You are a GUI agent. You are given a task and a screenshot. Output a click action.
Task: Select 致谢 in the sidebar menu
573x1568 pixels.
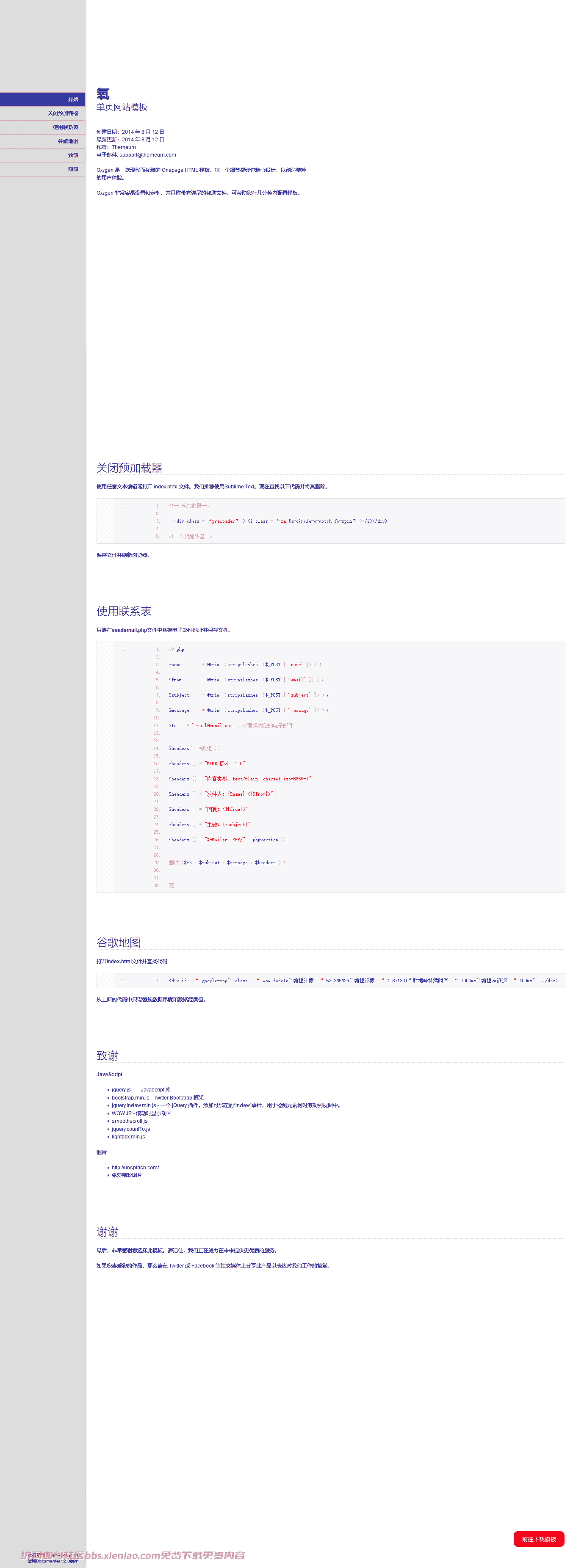click(42, 155)
